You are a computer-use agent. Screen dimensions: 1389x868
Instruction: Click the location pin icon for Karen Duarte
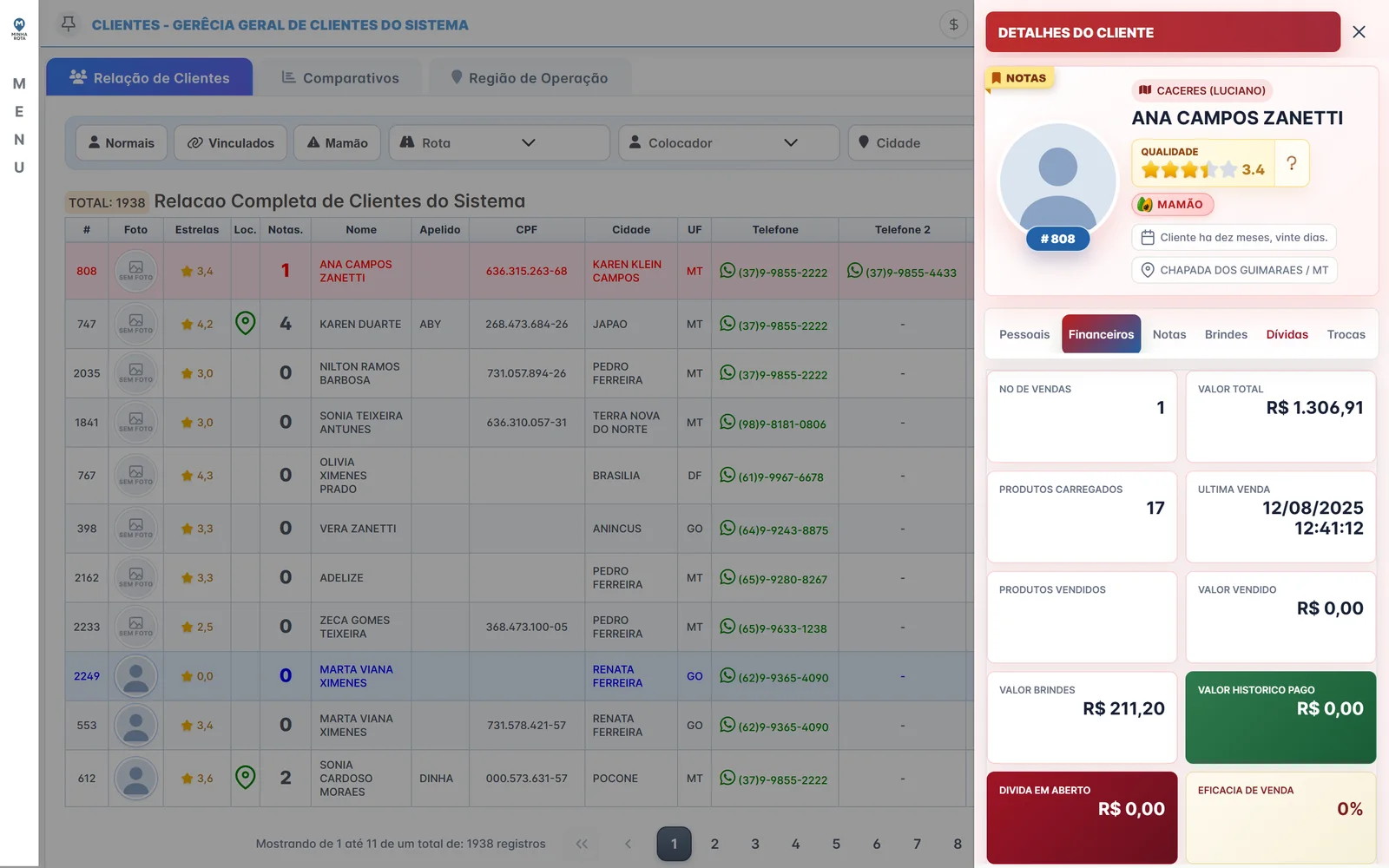246,324
